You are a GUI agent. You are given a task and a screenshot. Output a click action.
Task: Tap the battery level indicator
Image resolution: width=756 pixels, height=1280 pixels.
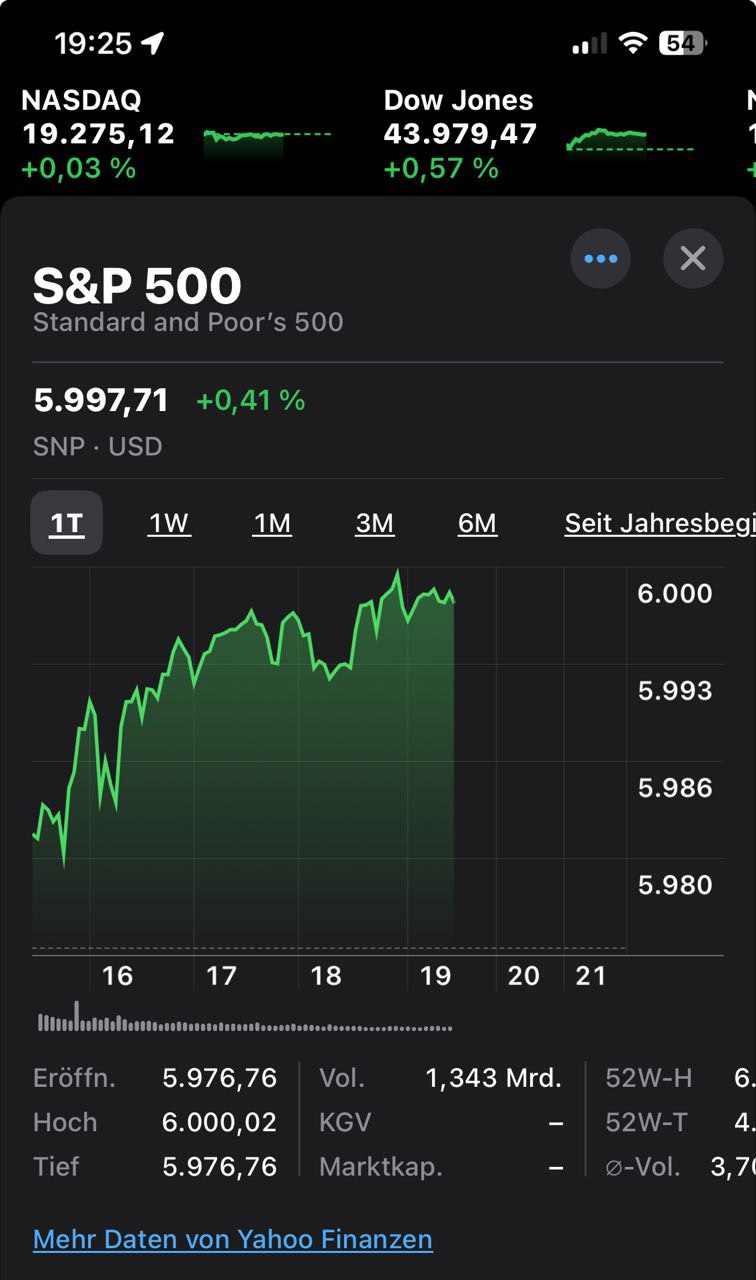pos(682,43)
